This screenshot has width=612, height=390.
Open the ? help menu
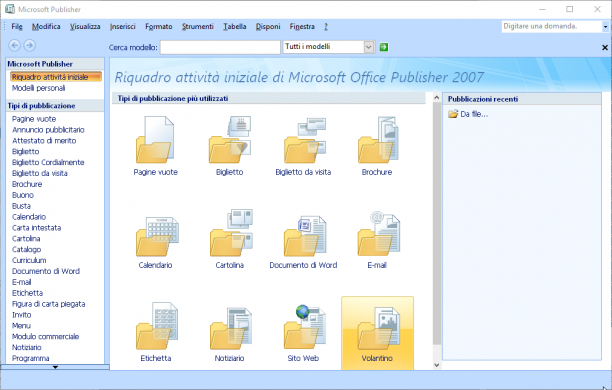click(x=326, y=27)
